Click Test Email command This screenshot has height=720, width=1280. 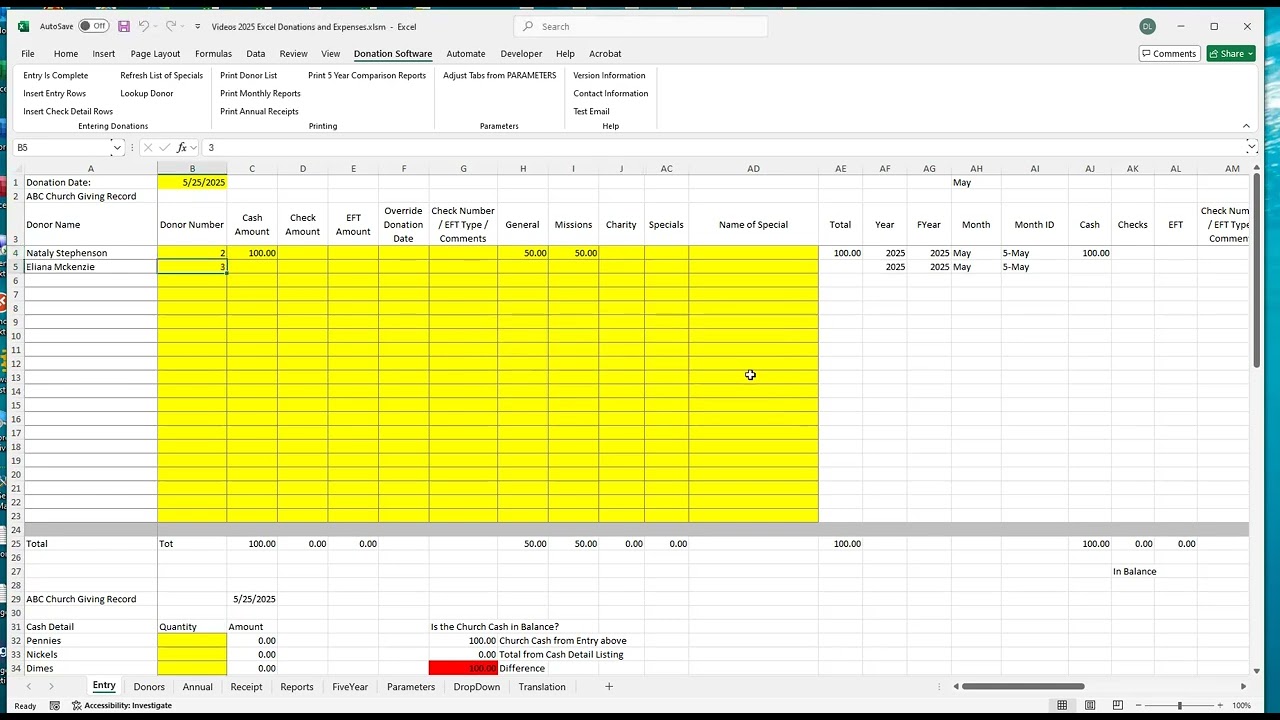(x=591, y=112)
